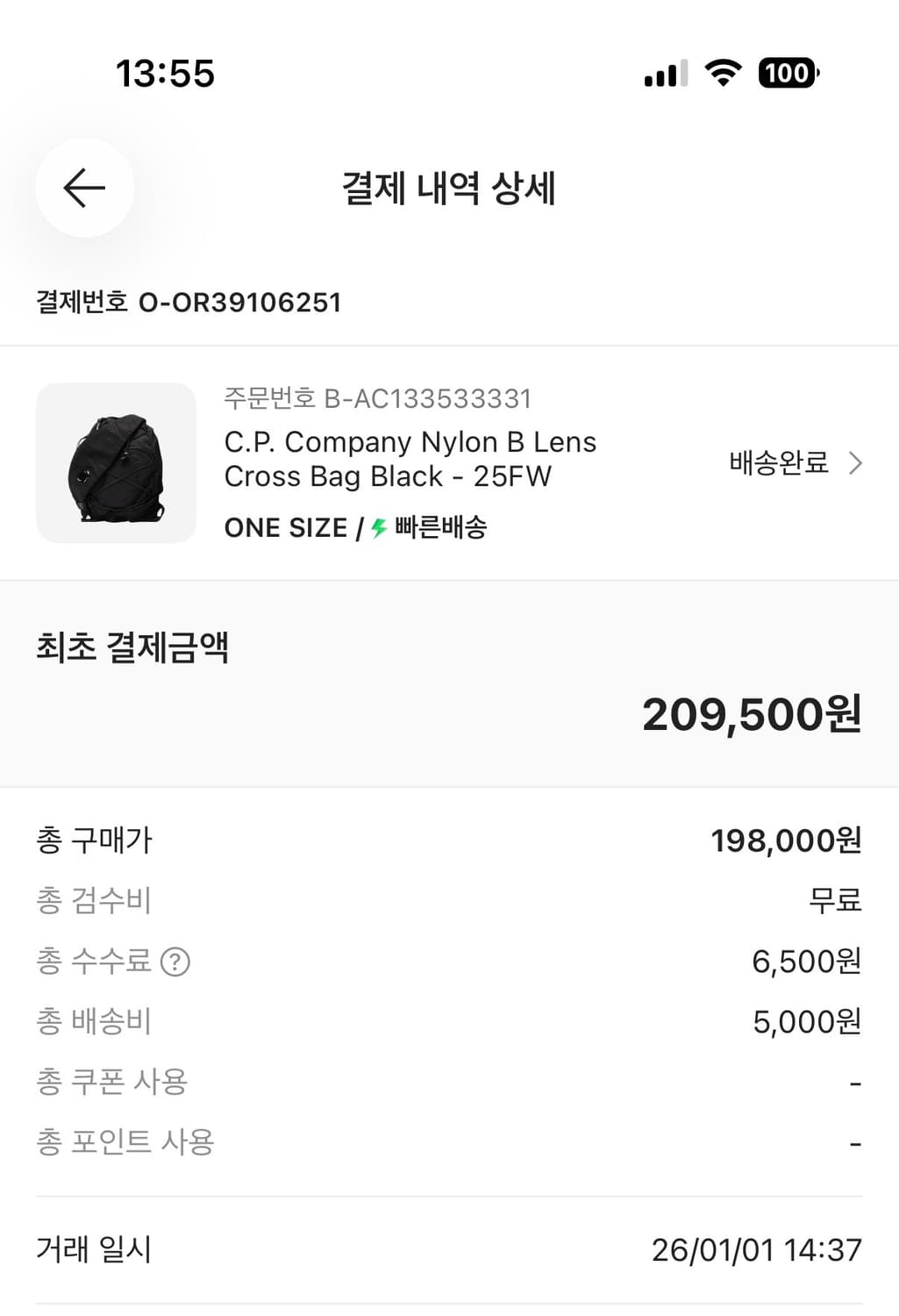Click the help icon next to 총 수수료
The image size is (899, 1316).
click(x=175, y=962)
